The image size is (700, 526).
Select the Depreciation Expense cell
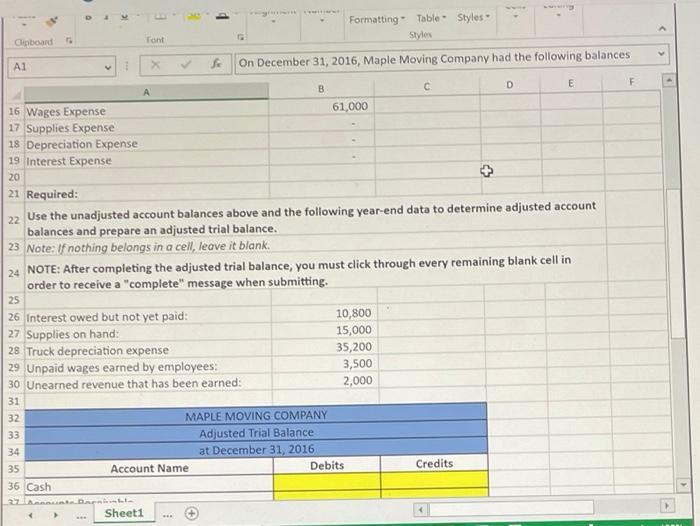[x=147, y=144]
